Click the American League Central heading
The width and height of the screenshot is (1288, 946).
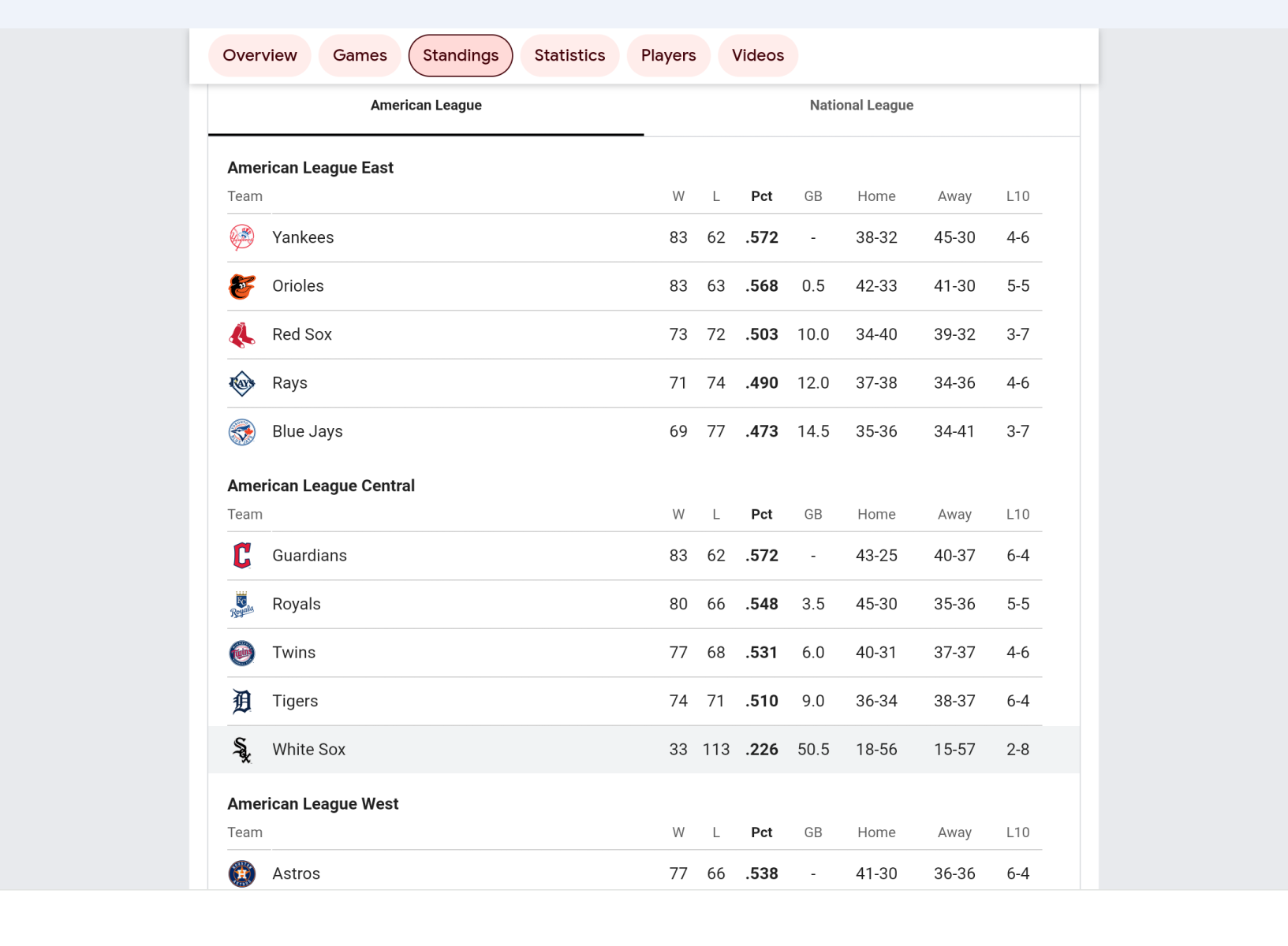click(321, 486)
